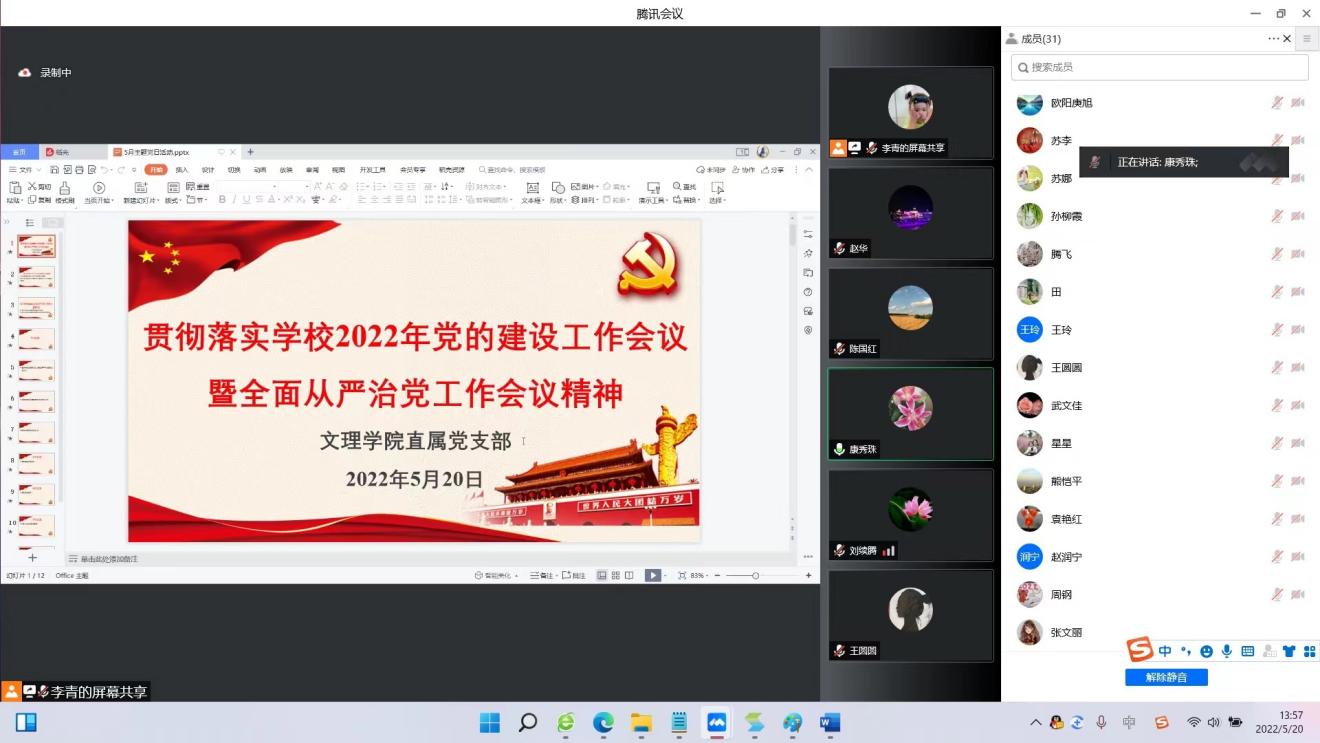Image resolution: width=1320 pixels, height=743 pixels.
Task: Click the member panel hamburger menu icon
Action: pyautogui.click(x=1306, y=39)
